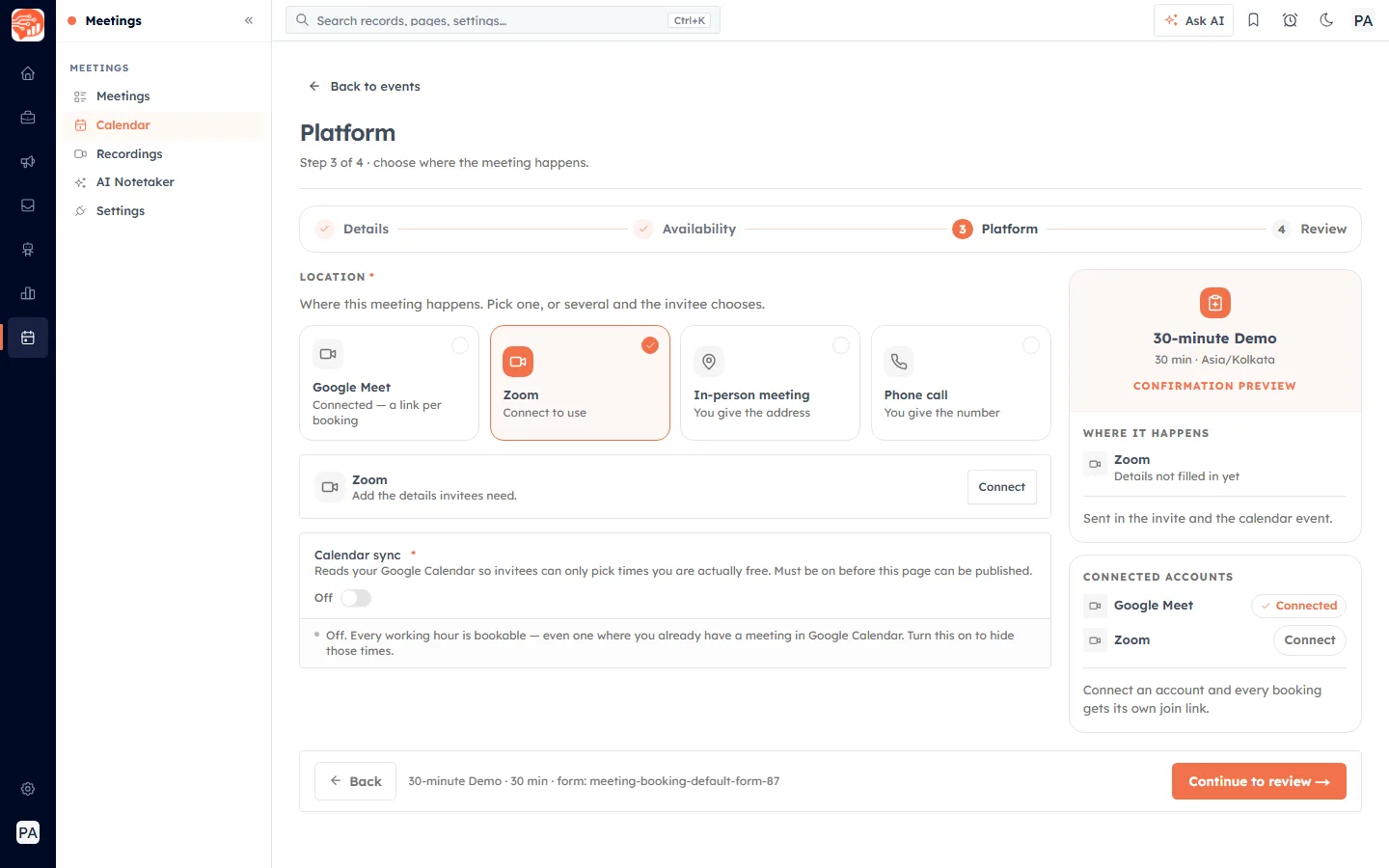Open the gear settings icon at bottom left
The image size is (1389, 868).
click(x=28, y=789)
